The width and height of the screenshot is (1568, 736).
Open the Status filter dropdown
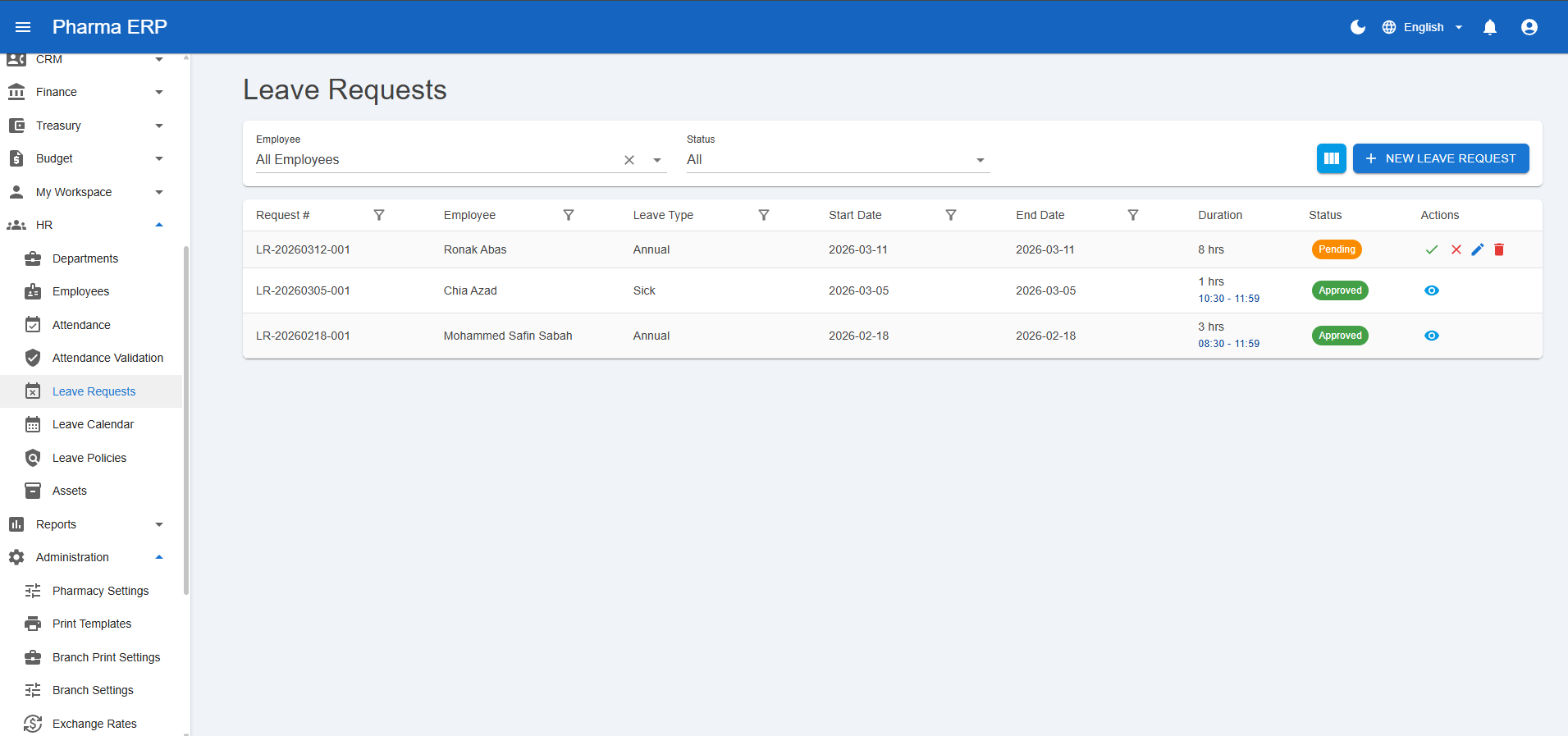pos(837,160)
